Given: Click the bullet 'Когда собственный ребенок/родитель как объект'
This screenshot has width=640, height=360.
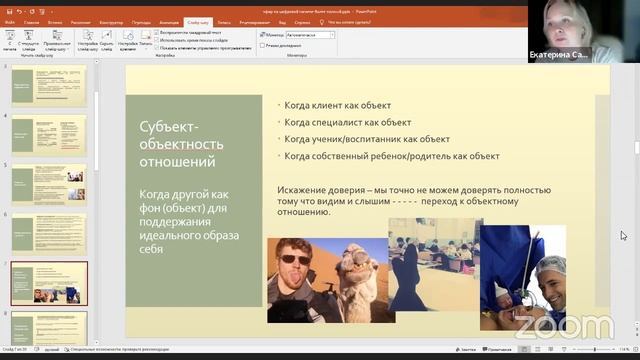Looking at the screenshot, I should [x=392, y=156].
